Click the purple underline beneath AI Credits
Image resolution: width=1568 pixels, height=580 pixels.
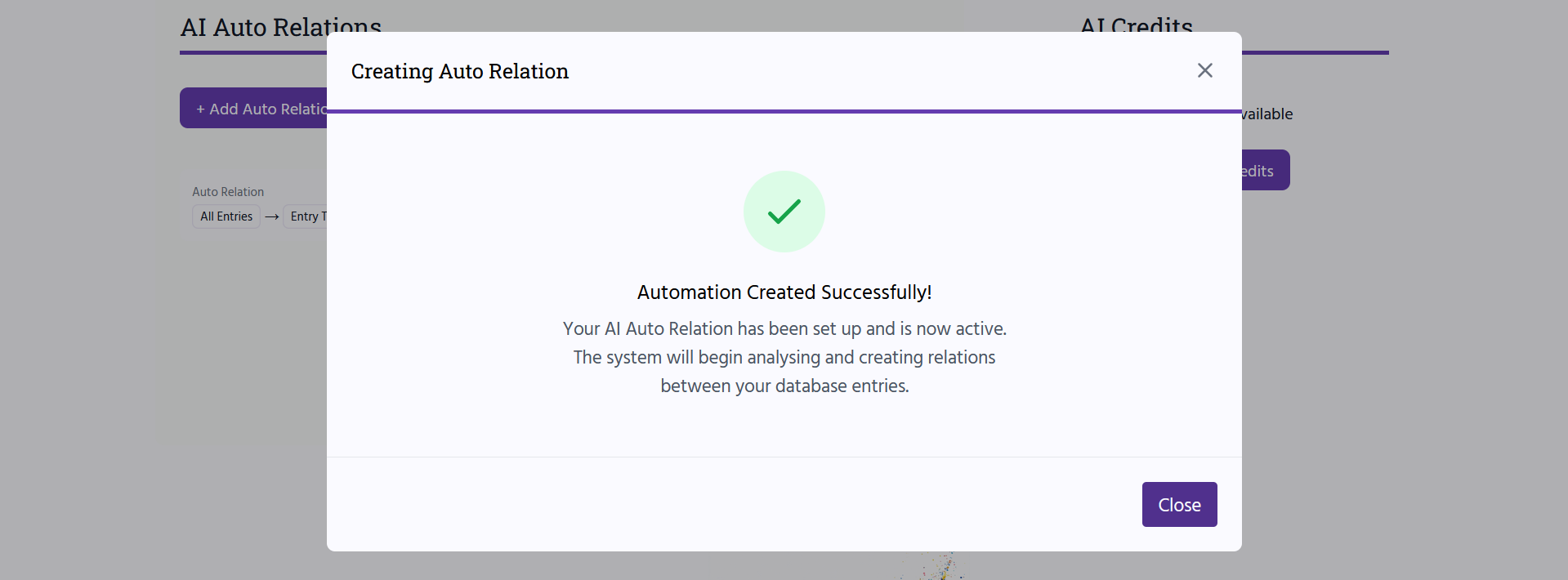coord(1316,52)
